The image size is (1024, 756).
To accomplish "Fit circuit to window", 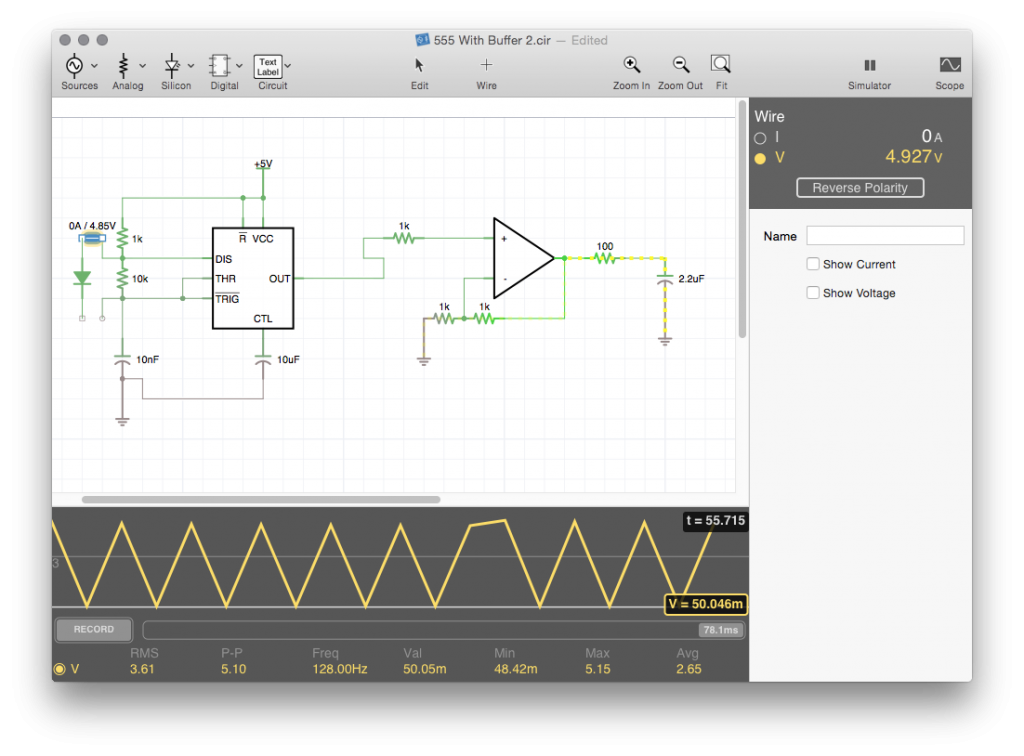I will click(x=721, y=64).
